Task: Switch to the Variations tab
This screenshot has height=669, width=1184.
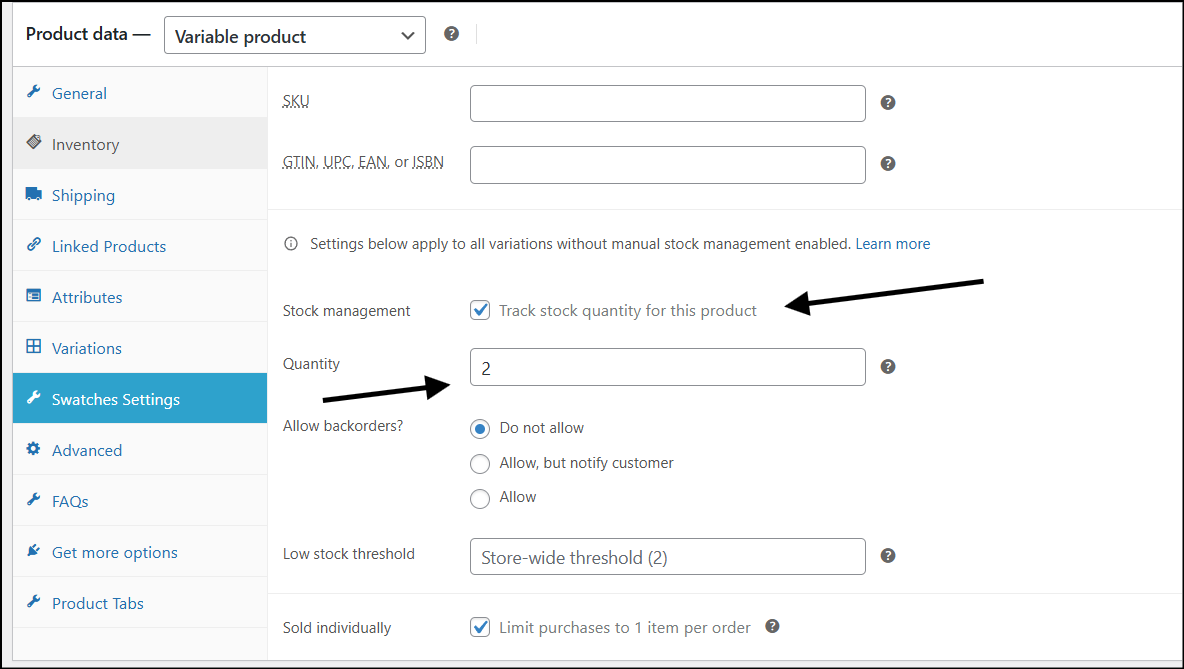Action: click(140, 347)
